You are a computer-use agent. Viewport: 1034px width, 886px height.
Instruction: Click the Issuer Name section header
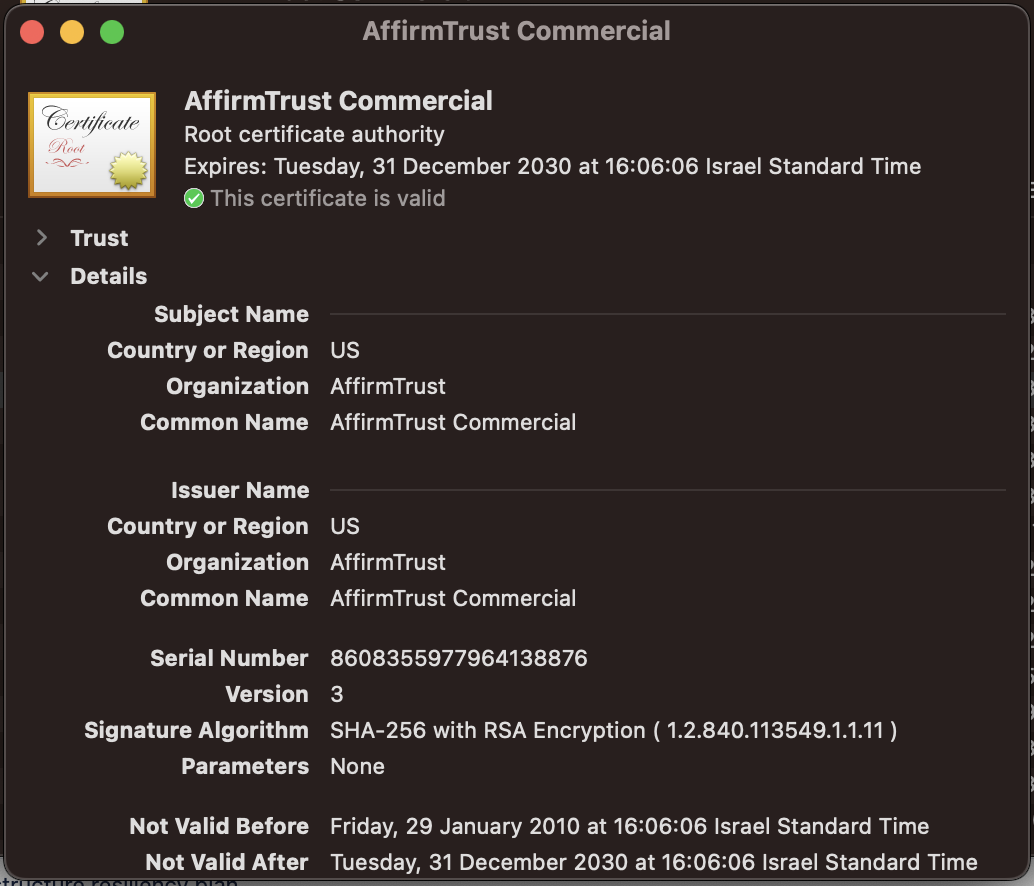pyautogui.click(x=239, y=490)
